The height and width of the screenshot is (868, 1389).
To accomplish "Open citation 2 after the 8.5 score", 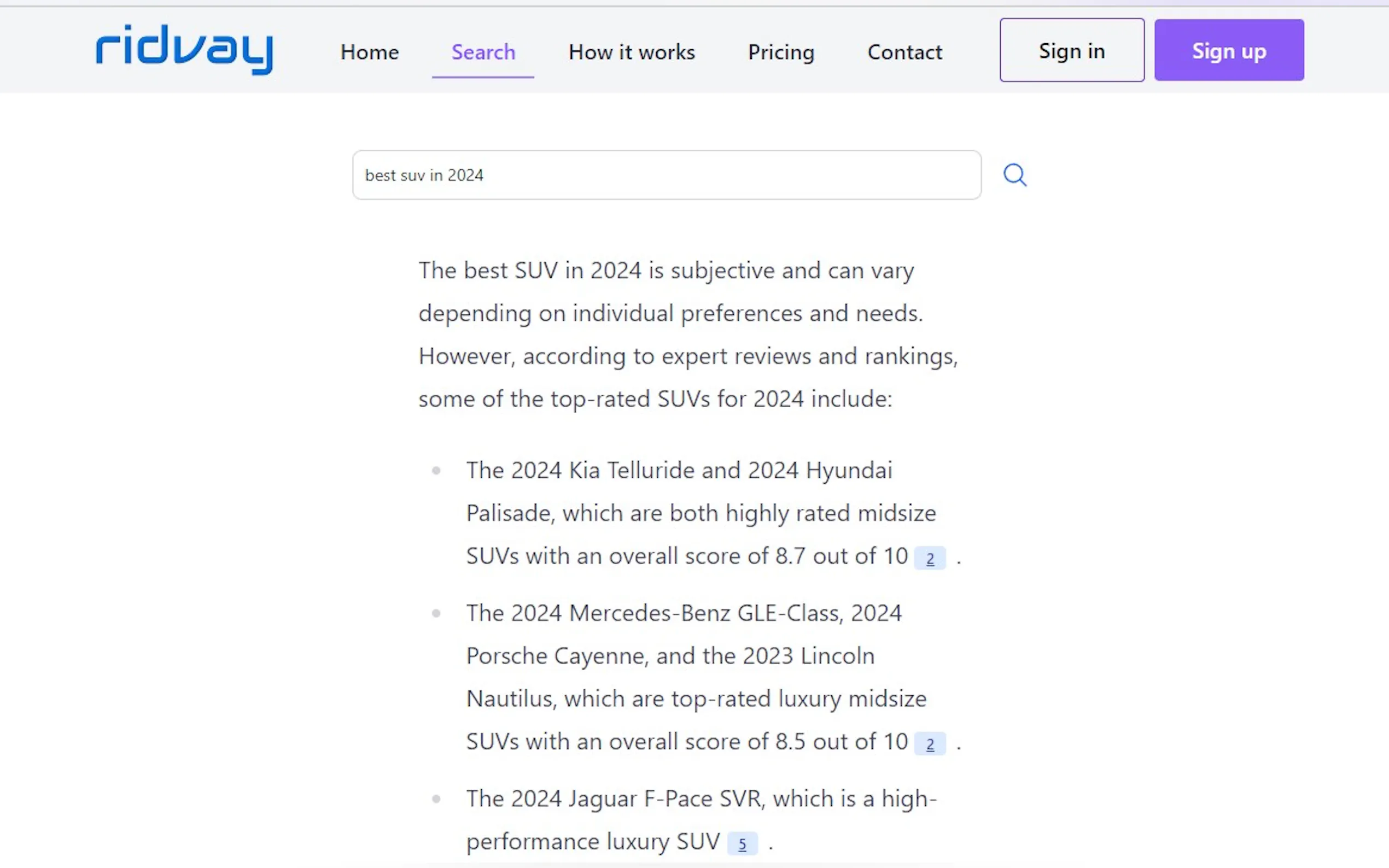I will (930, 744).
